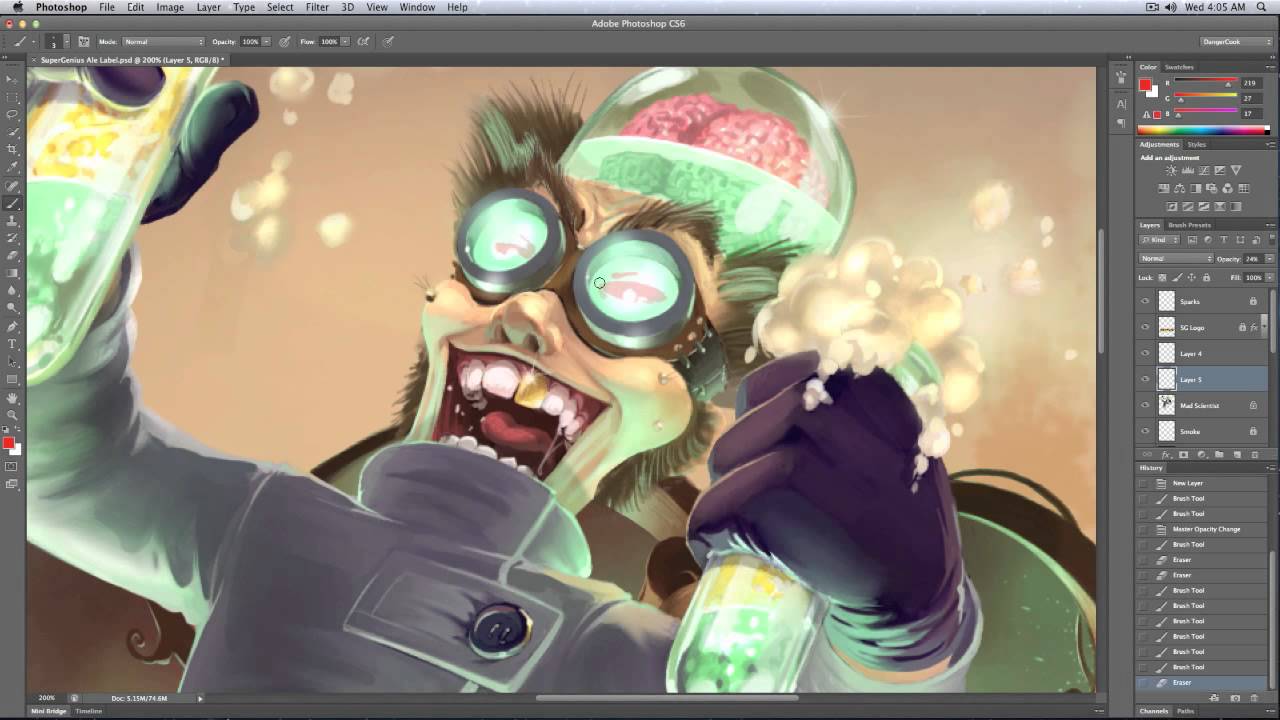Hide the Sparks layer
The height and width of the screenshot is (720, 1280).
[1144, 301]
